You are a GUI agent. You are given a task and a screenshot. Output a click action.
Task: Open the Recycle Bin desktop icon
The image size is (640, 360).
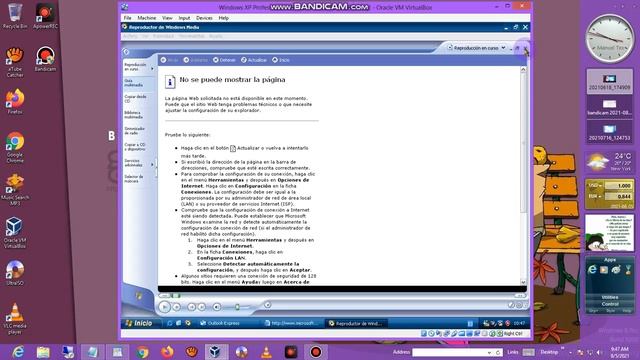pyautogui.click(x=15, y=16)
